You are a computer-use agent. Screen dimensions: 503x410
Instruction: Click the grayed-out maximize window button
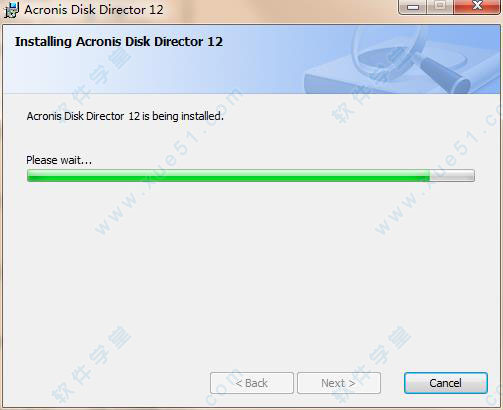[x=440, y=7]
